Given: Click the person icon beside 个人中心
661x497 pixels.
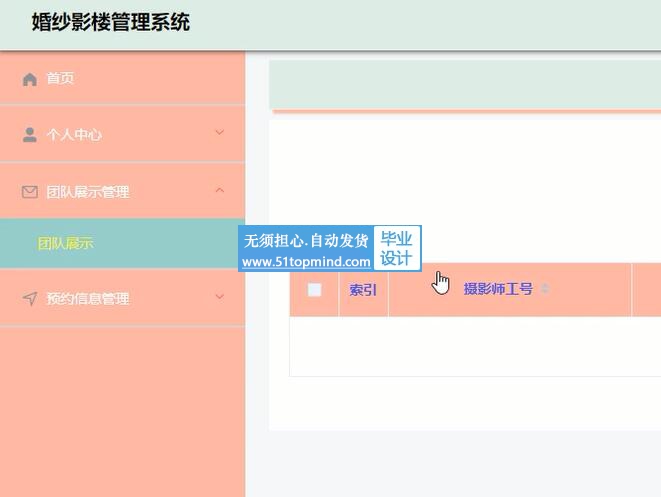Looking at the screenshot, I should pyautogui.click(x=29, y=135).
